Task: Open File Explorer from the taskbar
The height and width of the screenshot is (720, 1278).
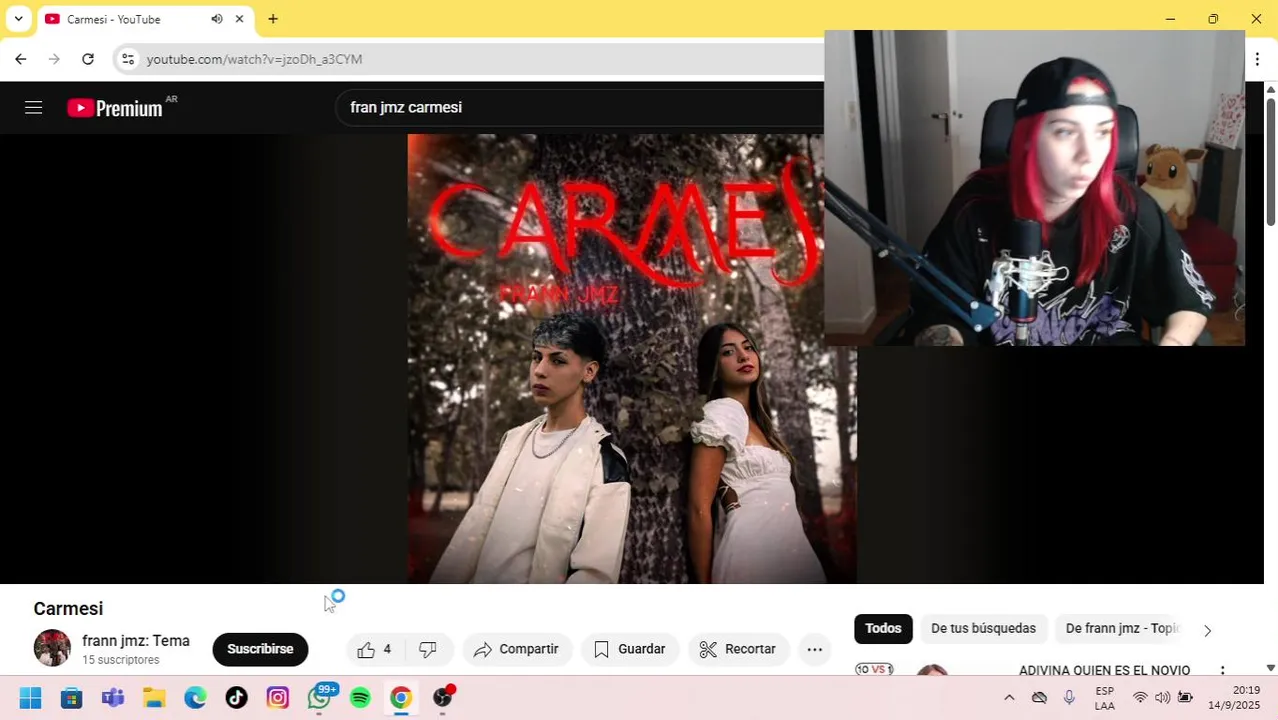Action: pos(154,698)
